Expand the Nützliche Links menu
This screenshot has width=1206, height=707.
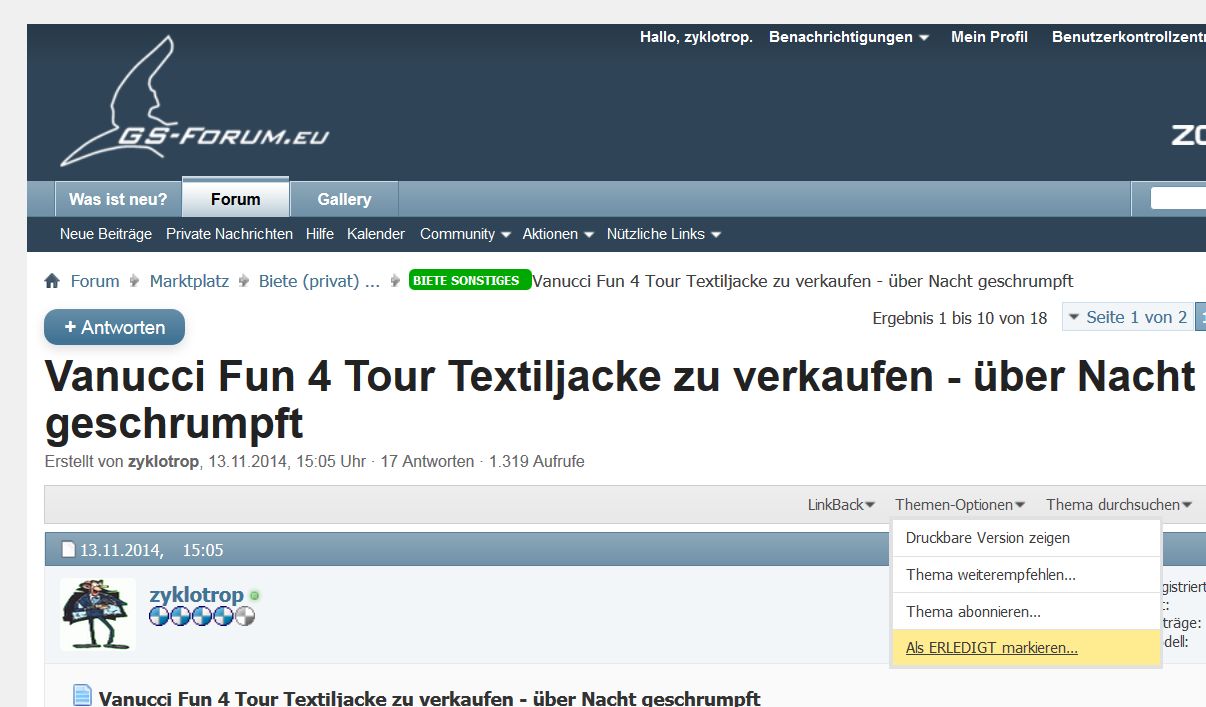tap(663, 234)
